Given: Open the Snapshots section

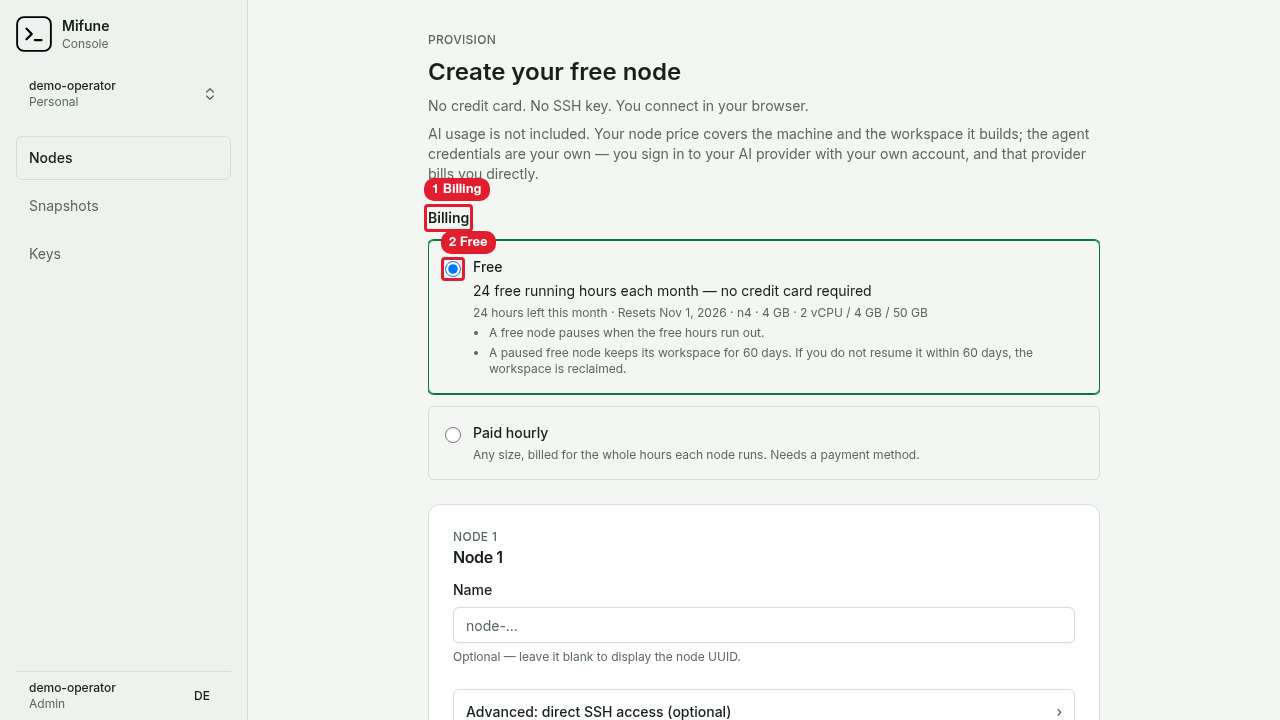Looking at the screenshot, I should [x=123, y=206].
